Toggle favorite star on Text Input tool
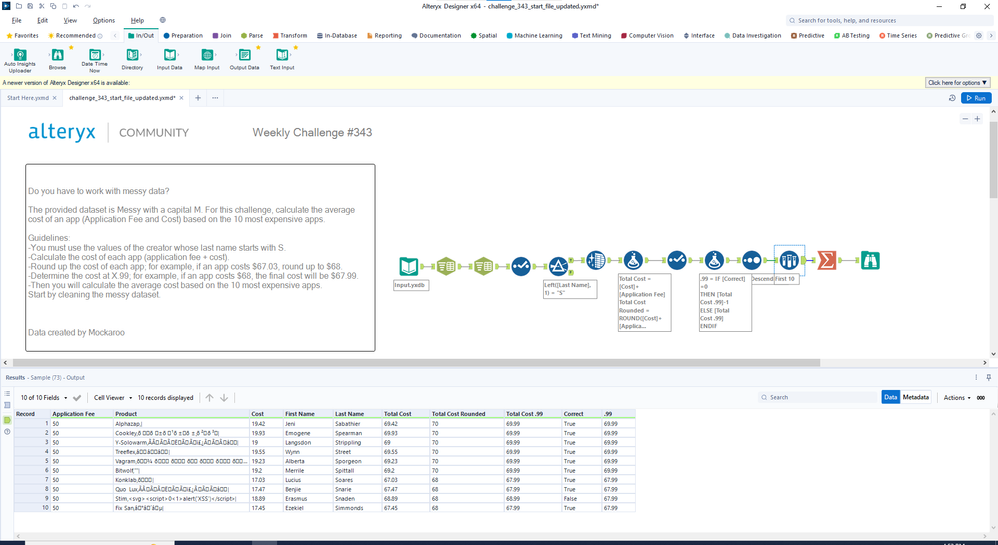This screenshot has width=998, height=545. [x=295, y=47]
